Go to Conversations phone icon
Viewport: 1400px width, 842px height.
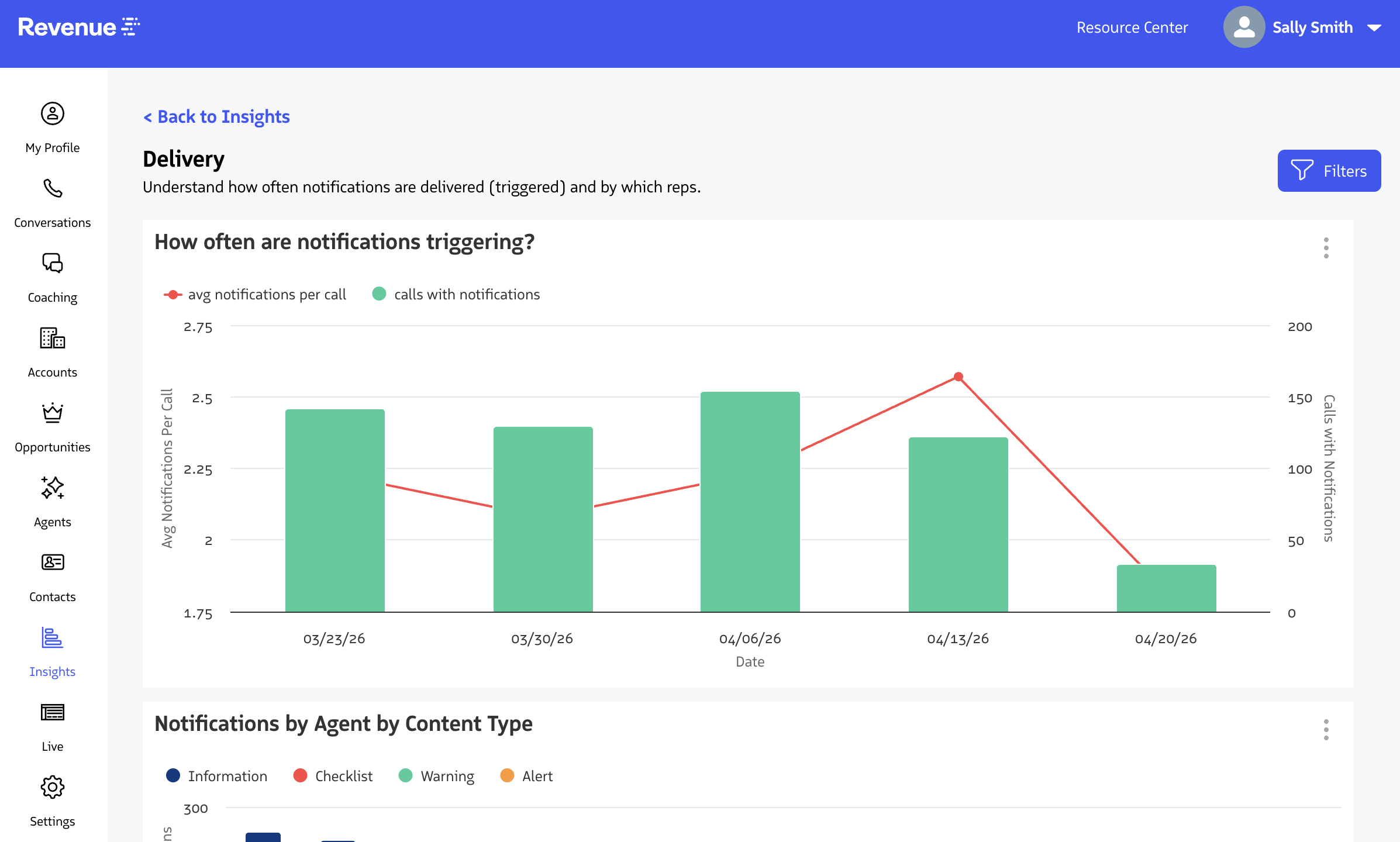52,188
